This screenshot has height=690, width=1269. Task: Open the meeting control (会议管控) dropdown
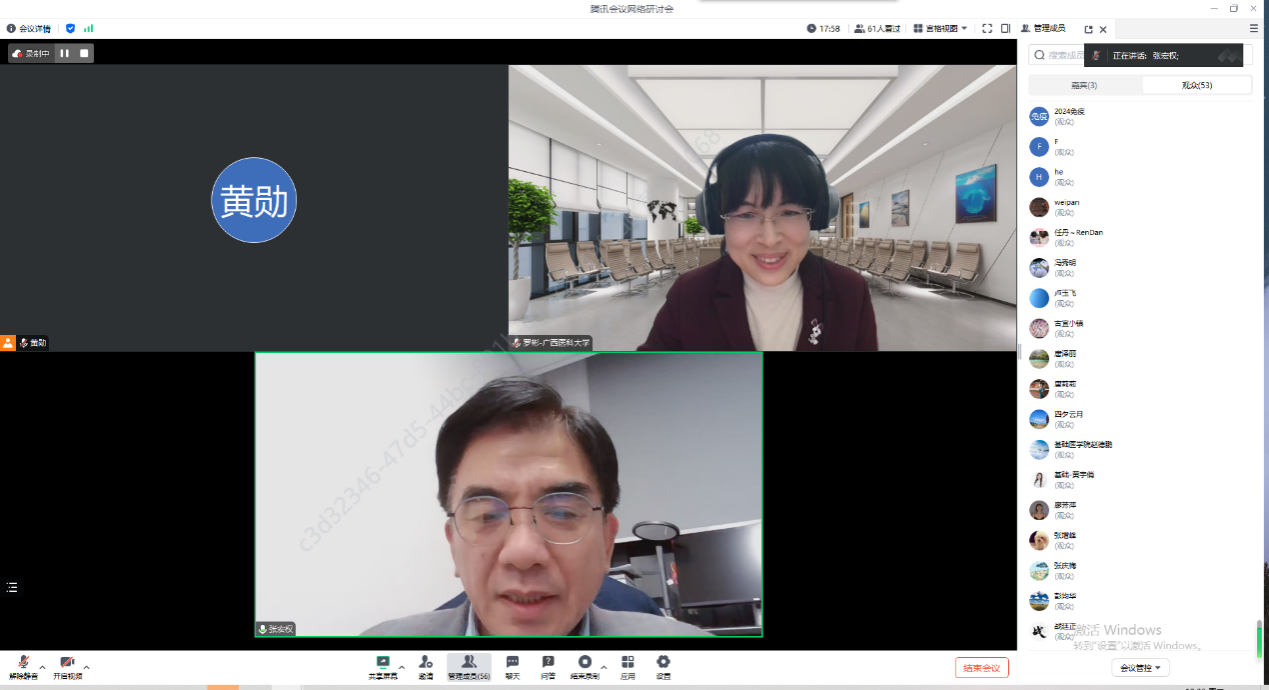tap(1140, 668)
